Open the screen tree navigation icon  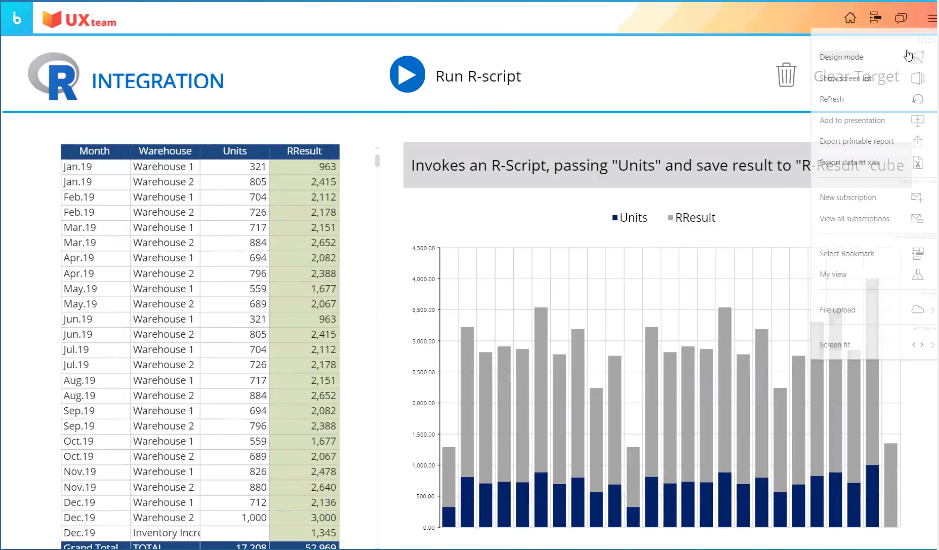tap(876, 17)
